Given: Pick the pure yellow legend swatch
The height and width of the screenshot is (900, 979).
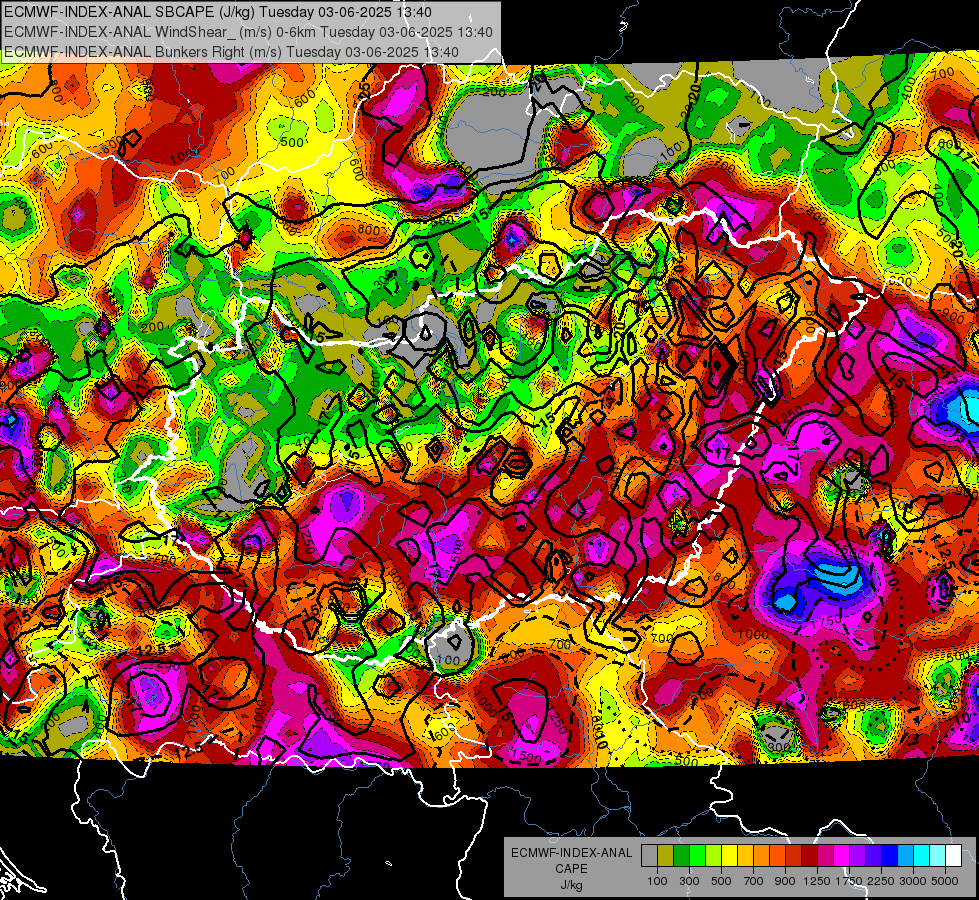Looking at the screenshot, I should point(729,855).
